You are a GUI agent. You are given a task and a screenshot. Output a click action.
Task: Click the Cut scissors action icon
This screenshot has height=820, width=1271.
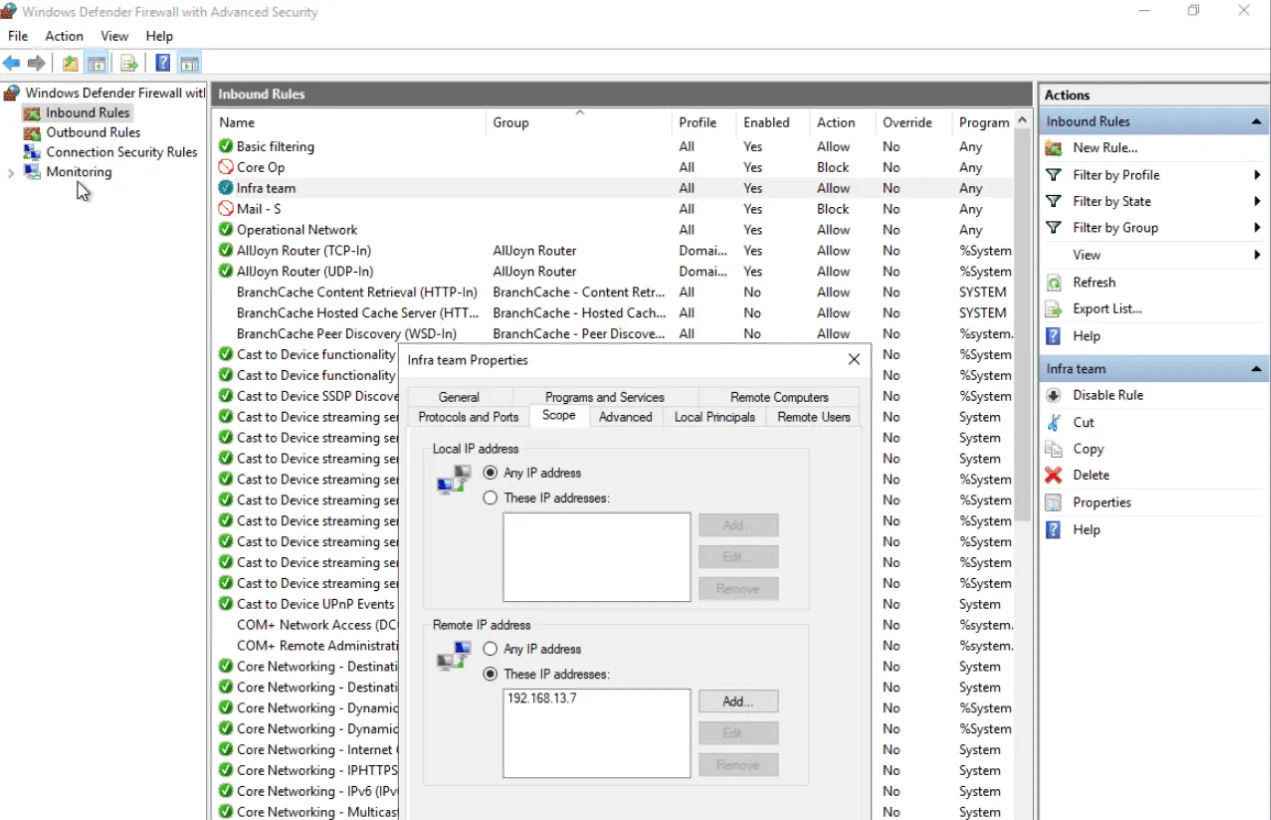coord(1053,422)
